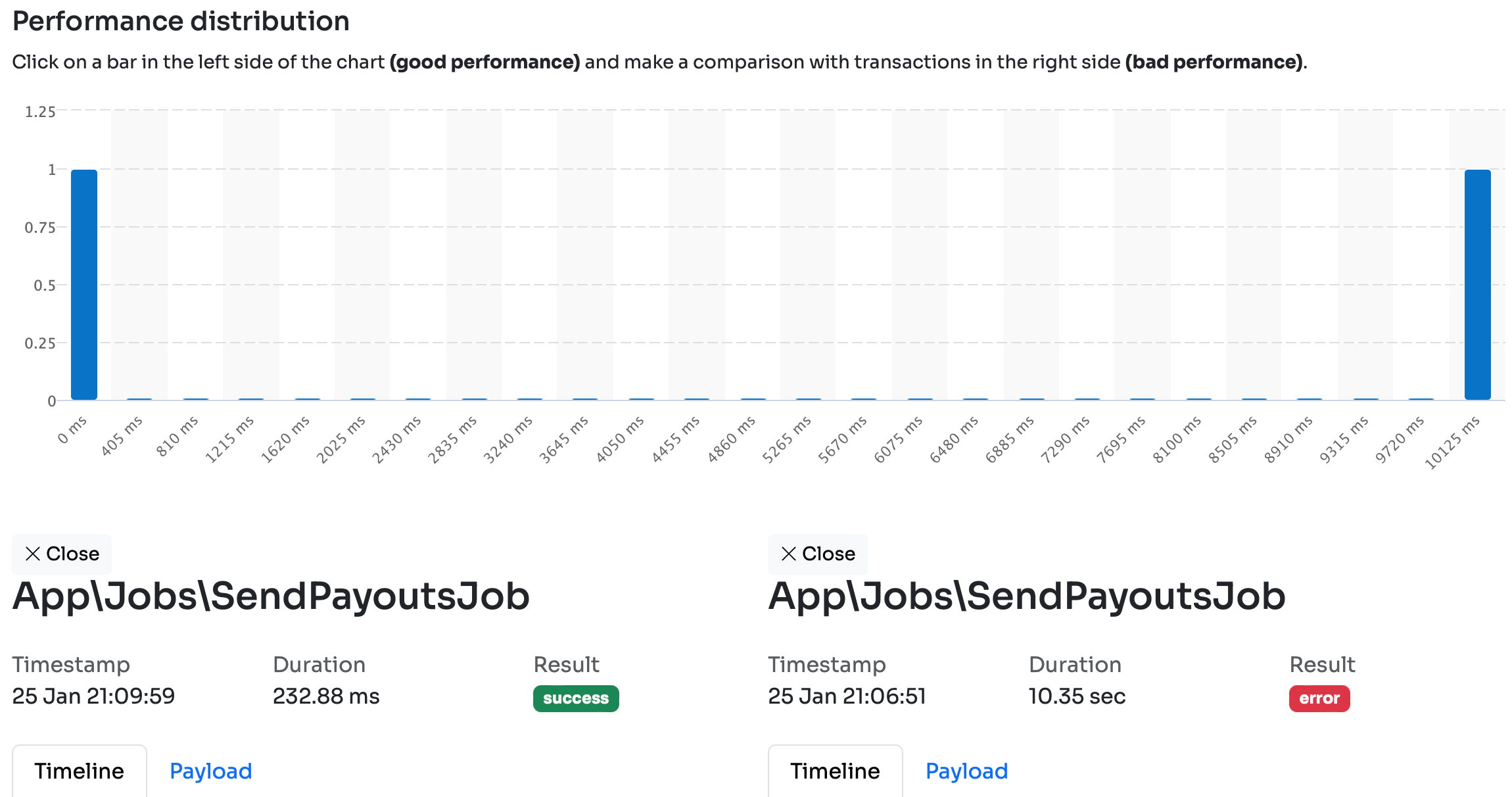Click the 0.75 y-axis label

point(40,228)
